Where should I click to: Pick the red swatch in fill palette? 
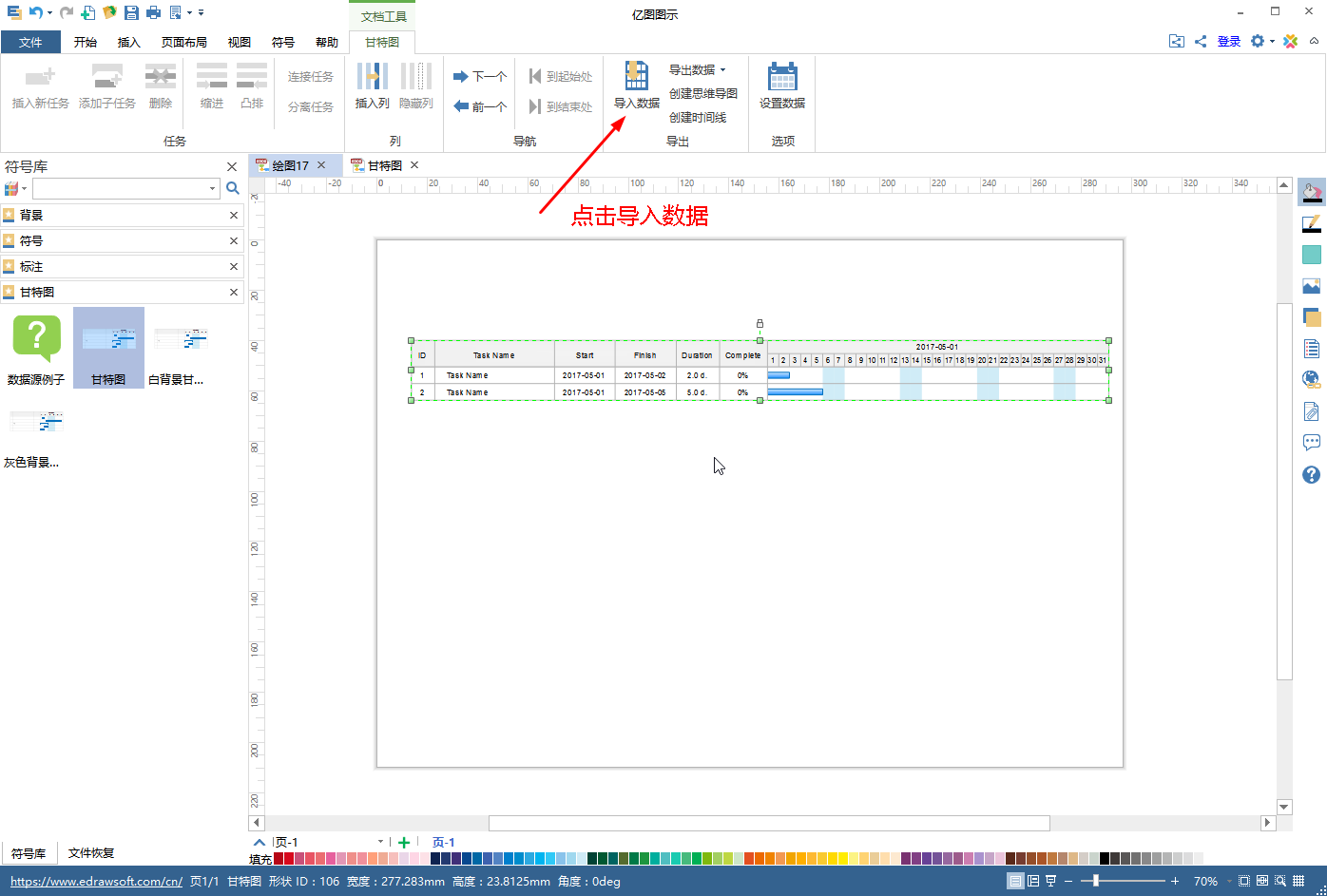[289, 859]
